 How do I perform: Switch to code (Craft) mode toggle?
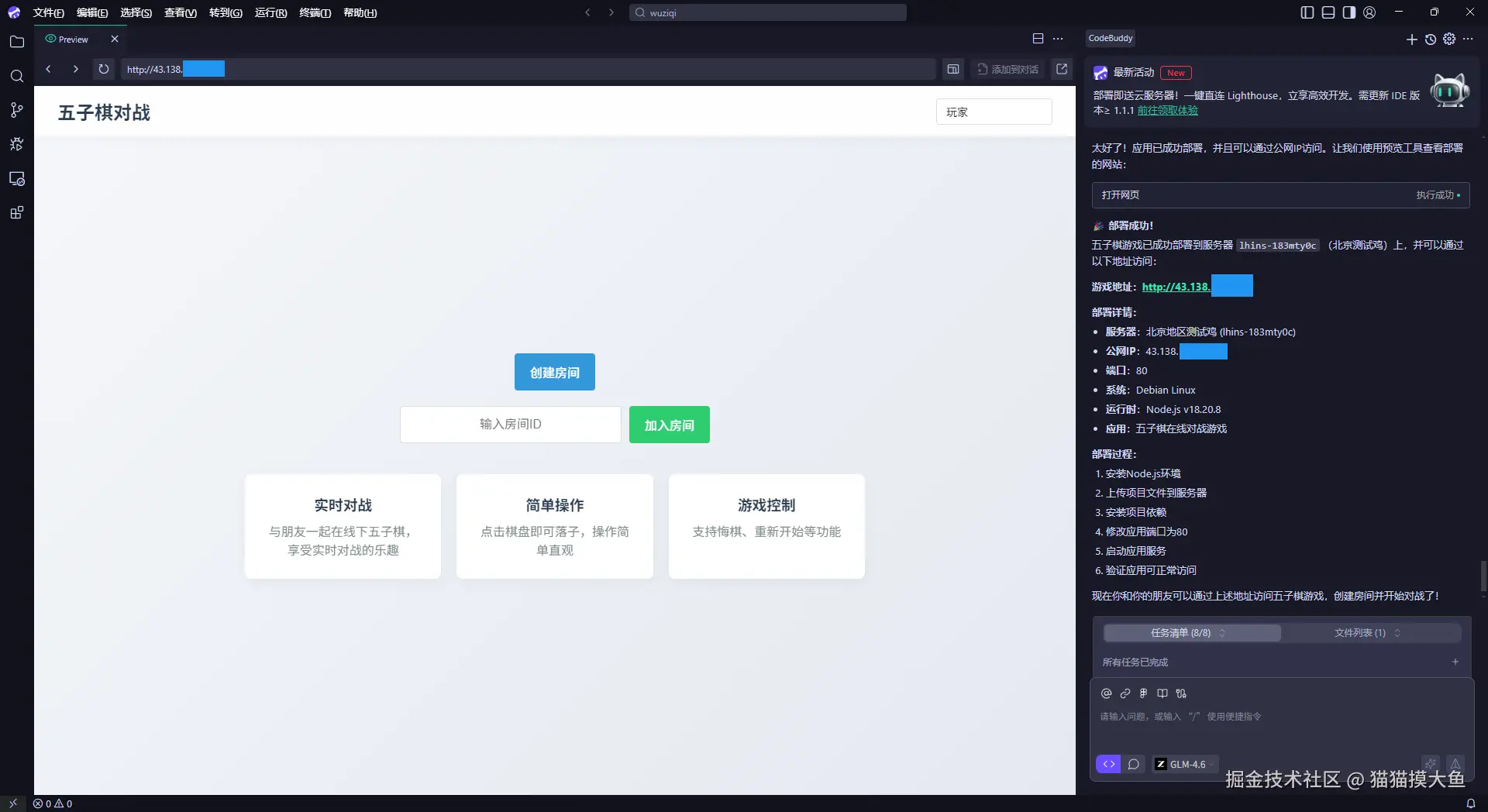pos(1108,764)
